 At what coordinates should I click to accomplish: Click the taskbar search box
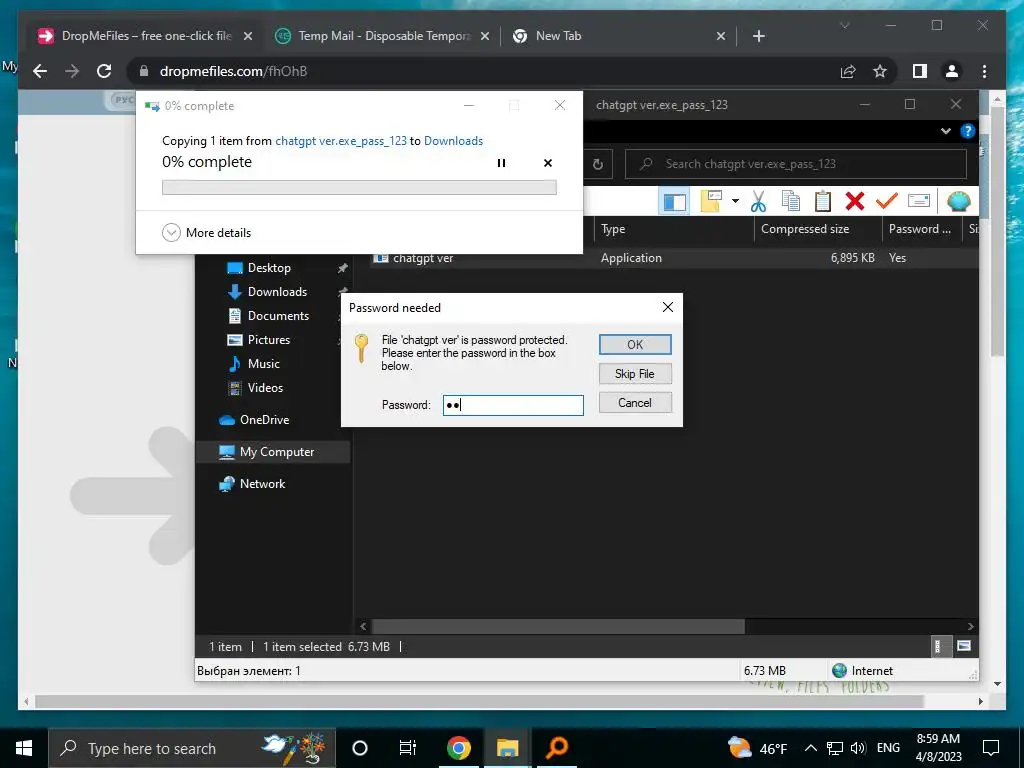[192, 748]
